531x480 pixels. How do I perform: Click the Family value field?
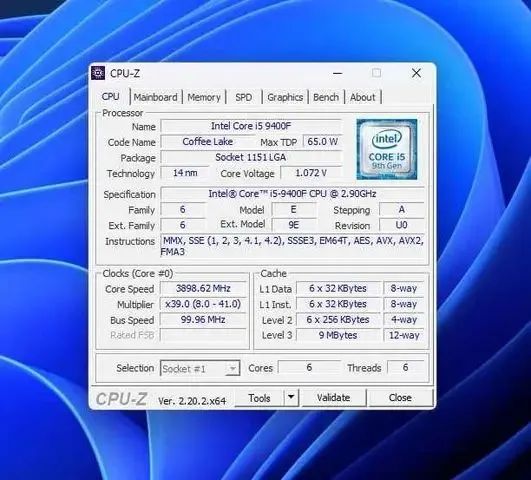(x=183, y=209)
